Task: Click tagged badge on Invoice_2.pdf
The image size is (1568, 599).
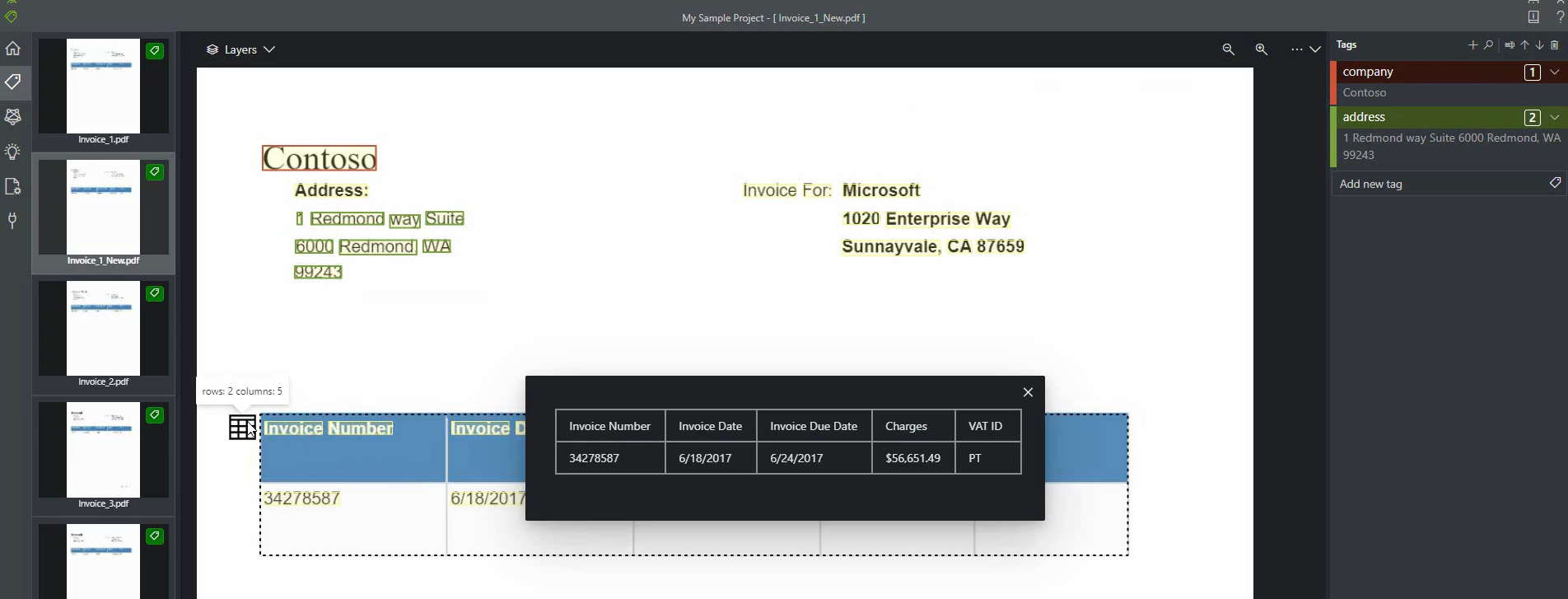Action: (155, 293)
